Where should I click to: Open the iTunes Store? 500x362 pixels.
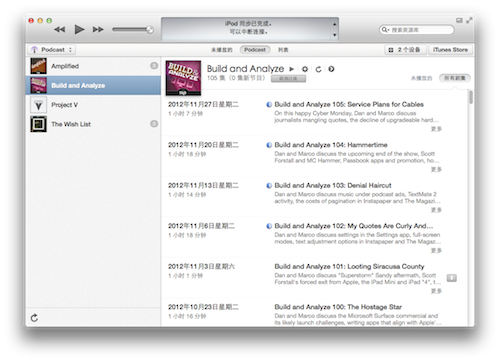pyautogui.click(x=450, y=50)
